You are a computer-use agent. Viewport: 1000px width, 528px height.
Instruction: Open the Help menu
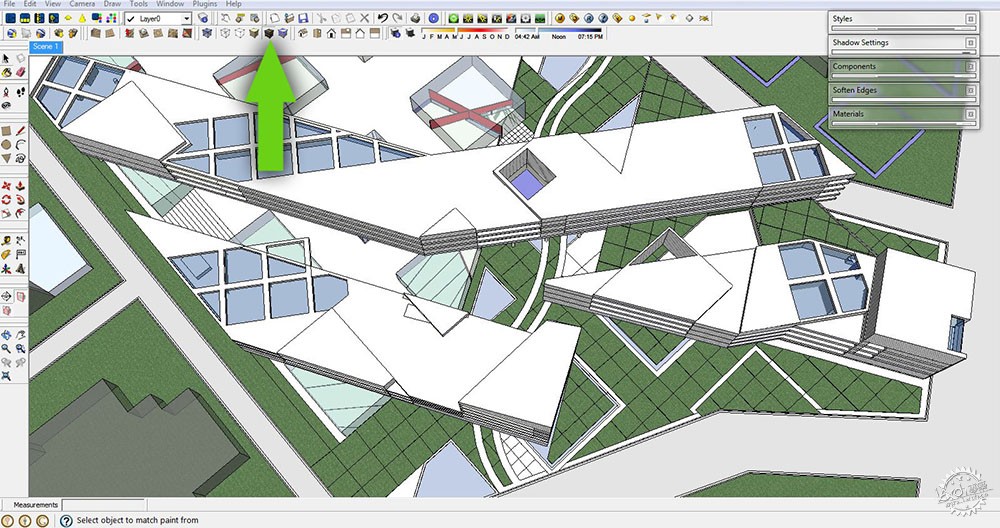[233, 3]
